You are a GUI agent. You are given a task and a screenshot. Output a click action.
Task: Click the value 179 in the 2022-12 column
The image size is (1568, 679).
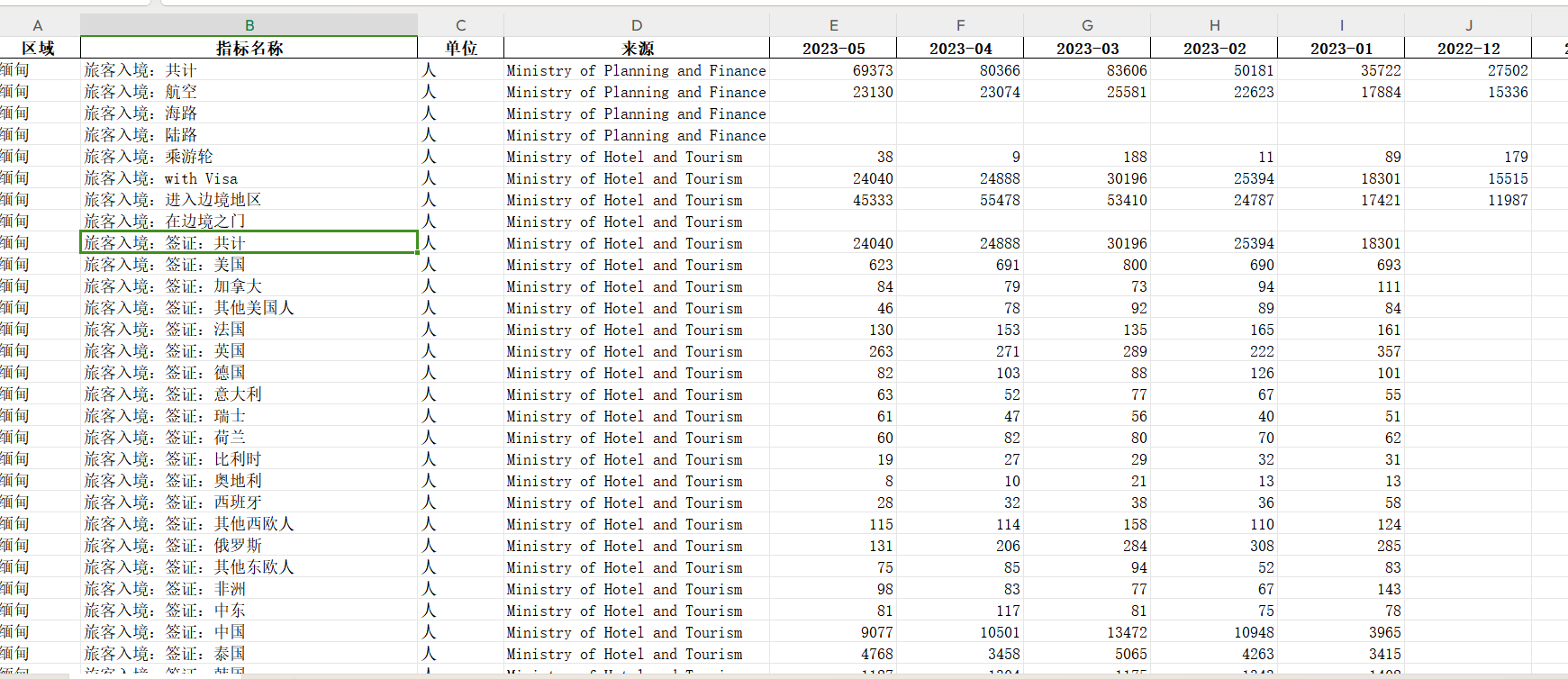pos(1469,156)
